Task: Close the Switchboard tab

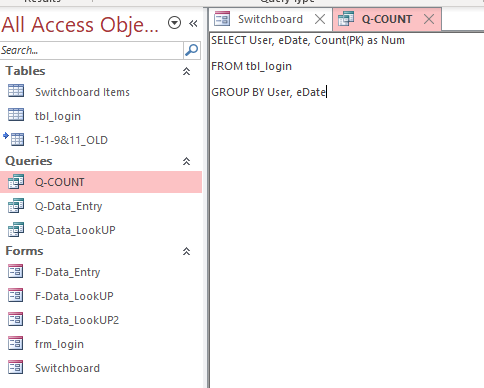Action: [x=320, y=19]
